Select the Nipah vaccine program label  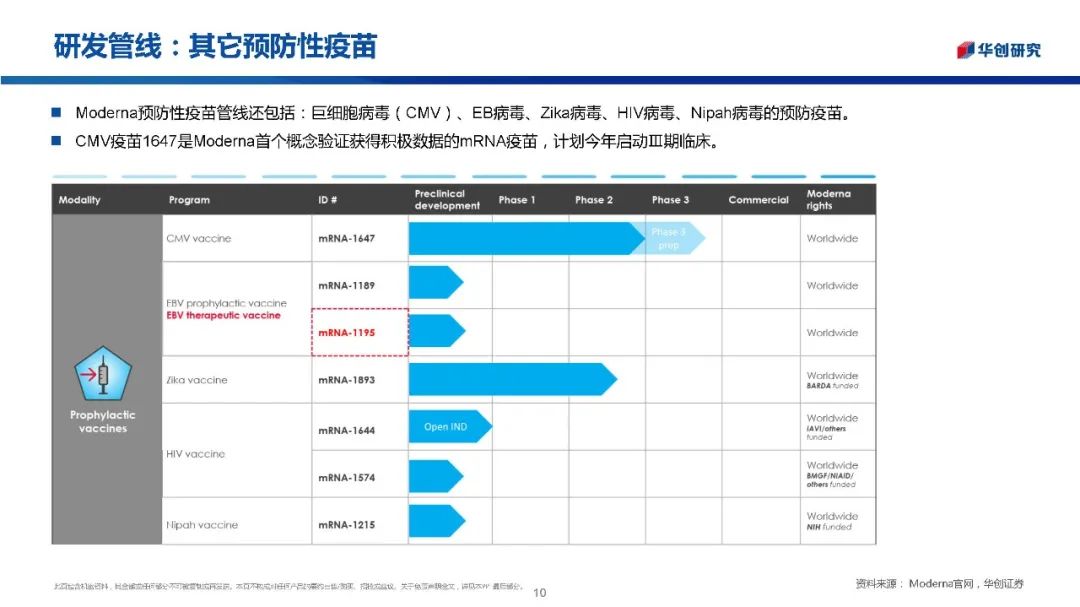point(202,525)
